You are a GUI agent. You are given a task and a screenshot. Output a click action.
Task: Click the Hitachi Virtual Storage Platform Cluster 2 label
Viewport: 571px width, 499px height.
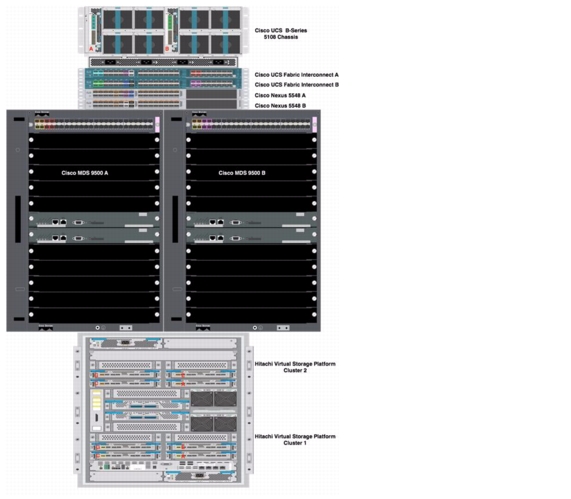click(x=295, y=367)
